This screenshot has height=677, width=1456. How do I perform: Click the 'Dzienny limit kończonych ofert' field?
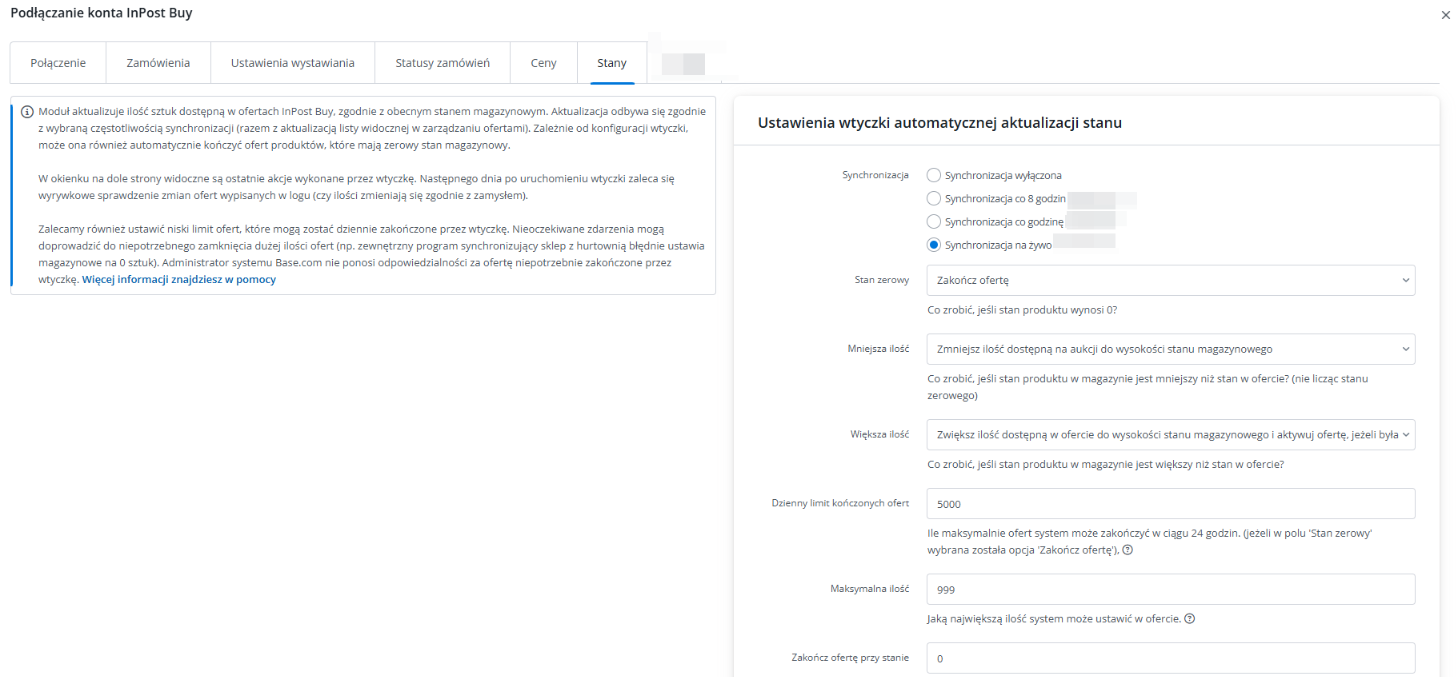(x=1170, y=504)
